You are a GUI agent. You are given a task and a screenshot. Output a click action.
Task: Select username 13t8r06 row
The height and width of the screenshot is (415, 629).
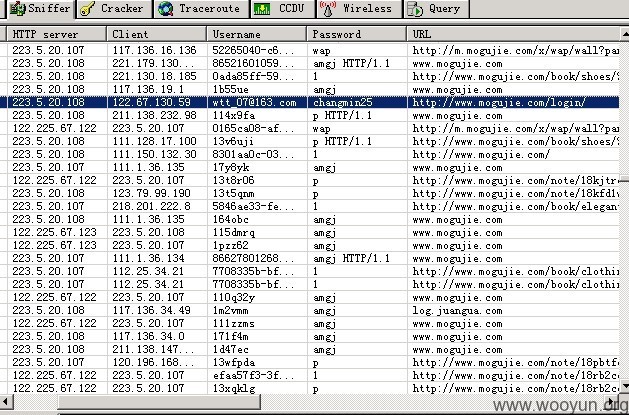click(309, 180)
